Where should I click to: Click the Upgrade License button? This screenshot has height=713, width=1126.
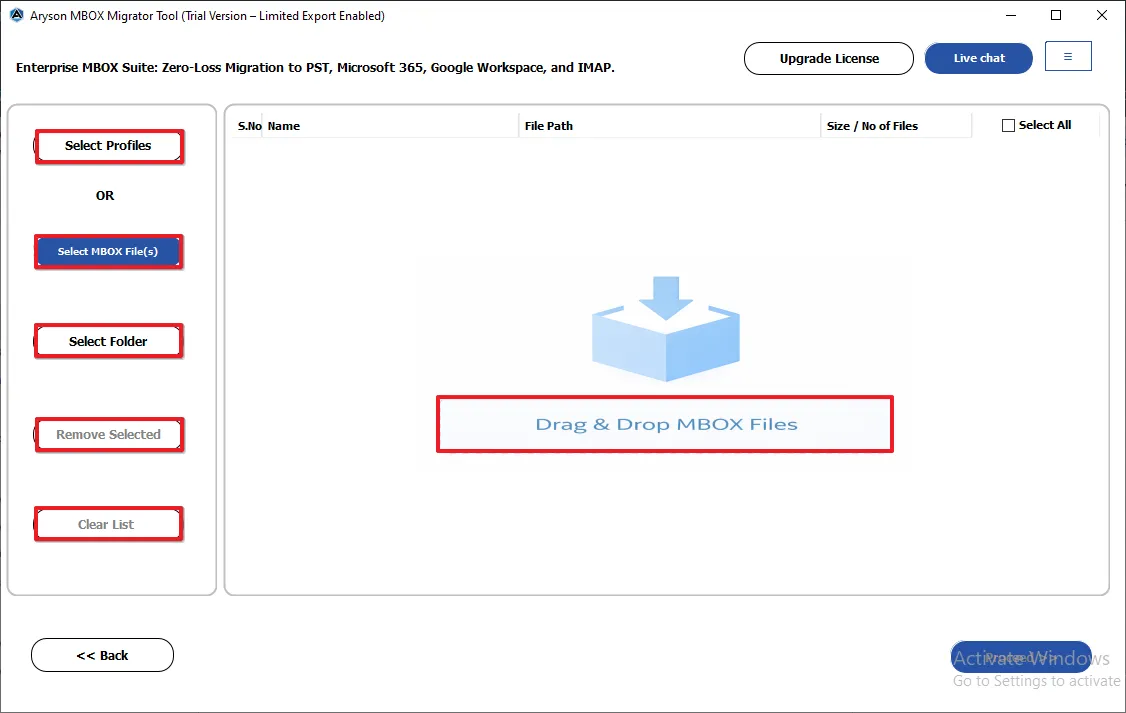pos(829,58)
